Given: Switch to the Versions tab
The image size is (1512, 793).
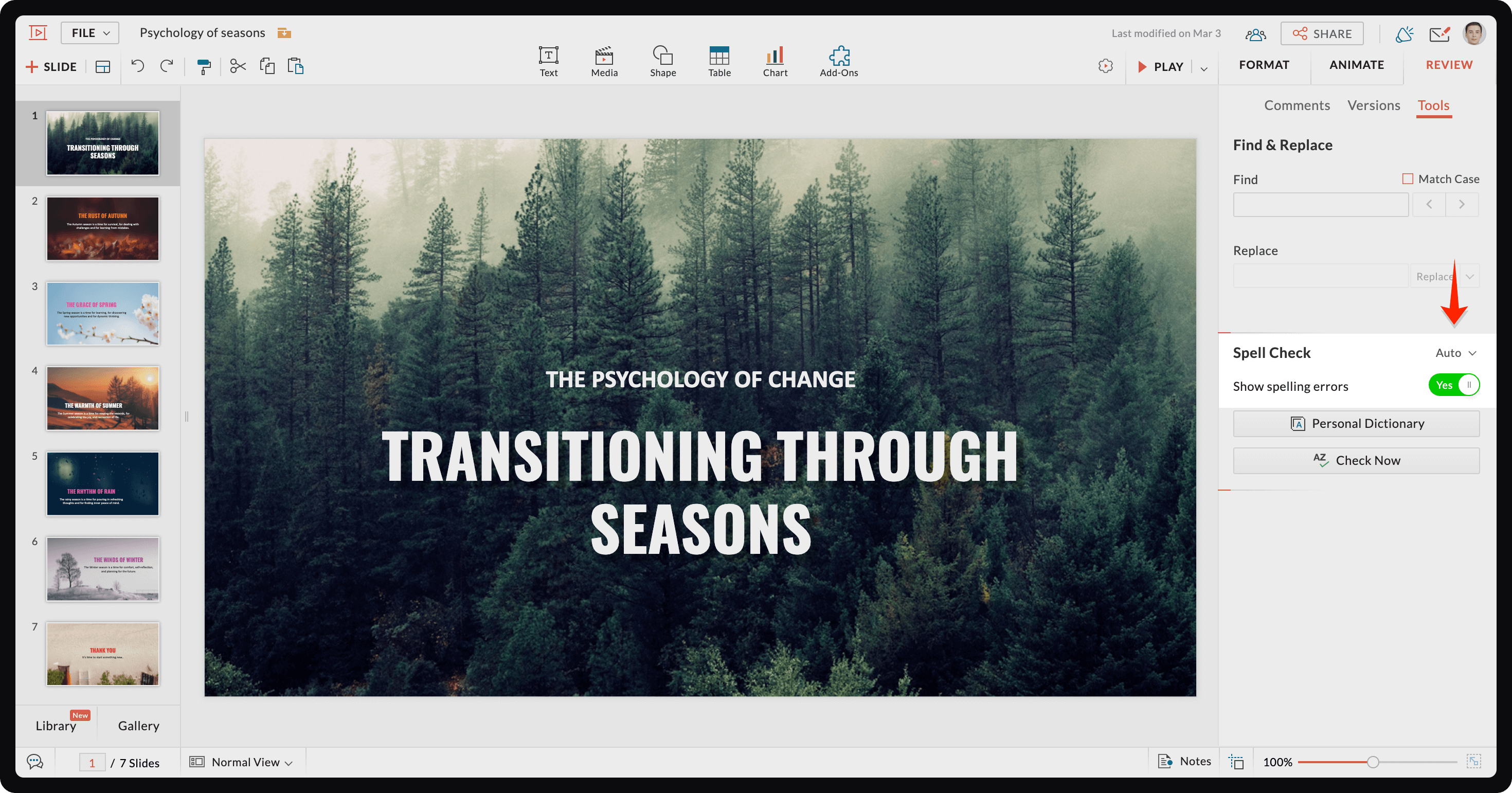Looking at the screenshot, I should tap(1375, 105).
